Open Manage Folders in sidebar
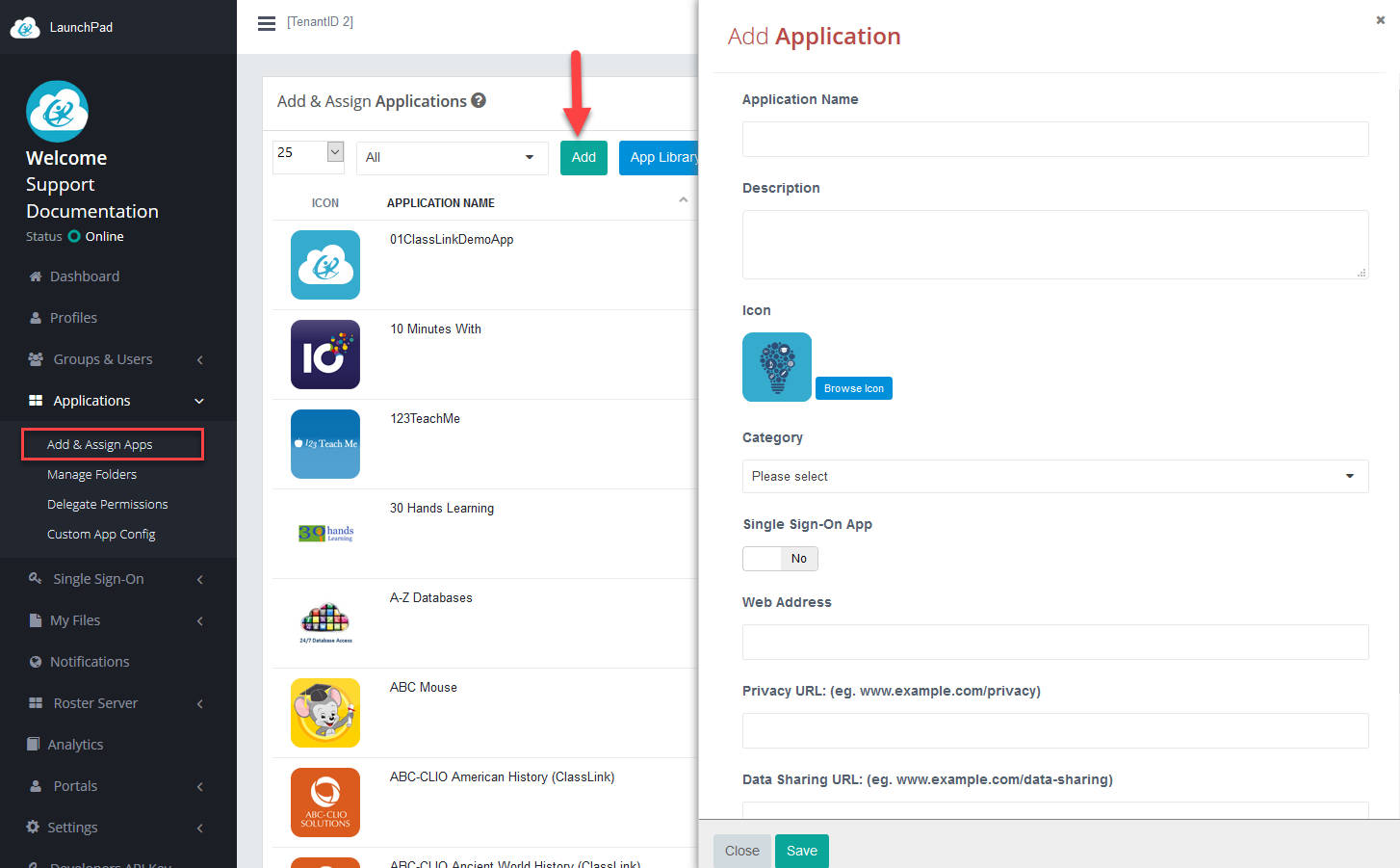The width and height of the screenshot is (1400, 868). tap(92, 475)
